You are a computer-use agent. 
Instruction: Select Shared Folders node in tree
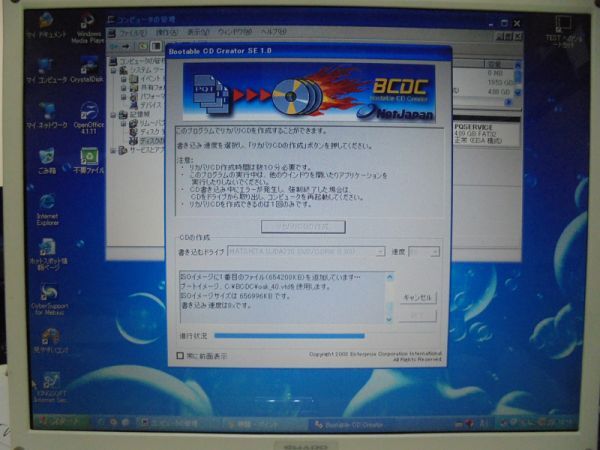(x=147, y=88)
